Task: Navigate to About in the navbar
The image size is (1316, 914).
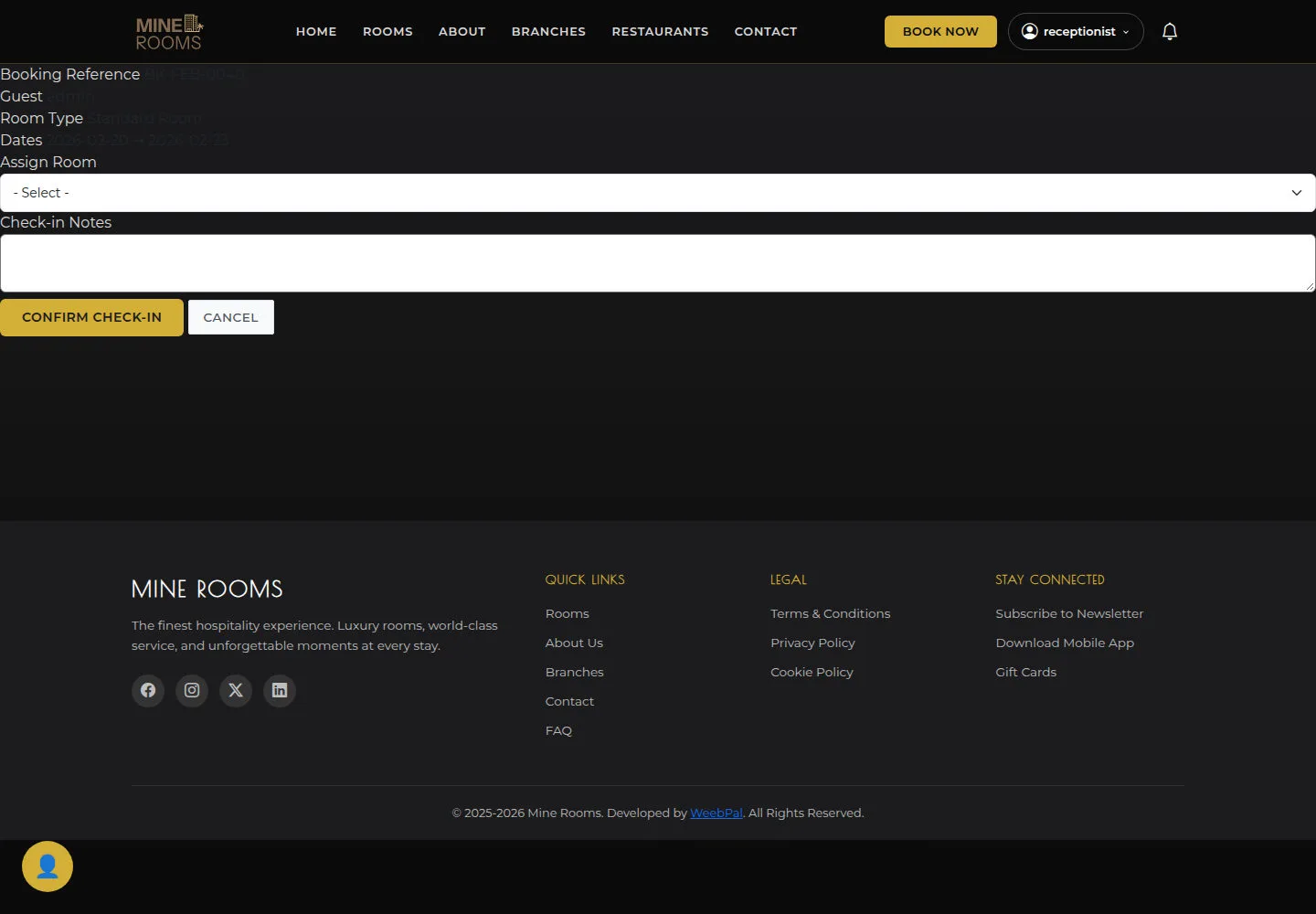Action: coord(462,31)
